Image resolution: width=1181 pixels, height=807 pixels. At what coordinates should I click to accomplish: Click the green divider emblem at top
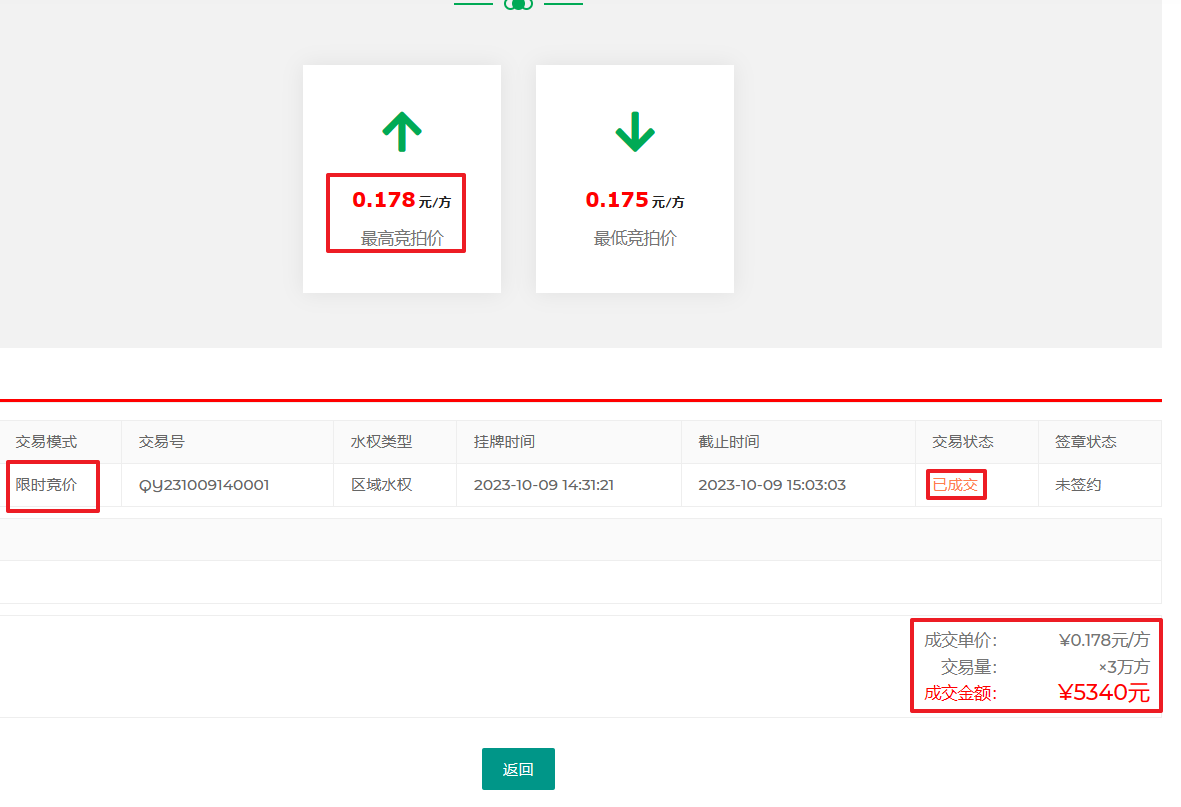pyautogui.click(x=518, y=4)
